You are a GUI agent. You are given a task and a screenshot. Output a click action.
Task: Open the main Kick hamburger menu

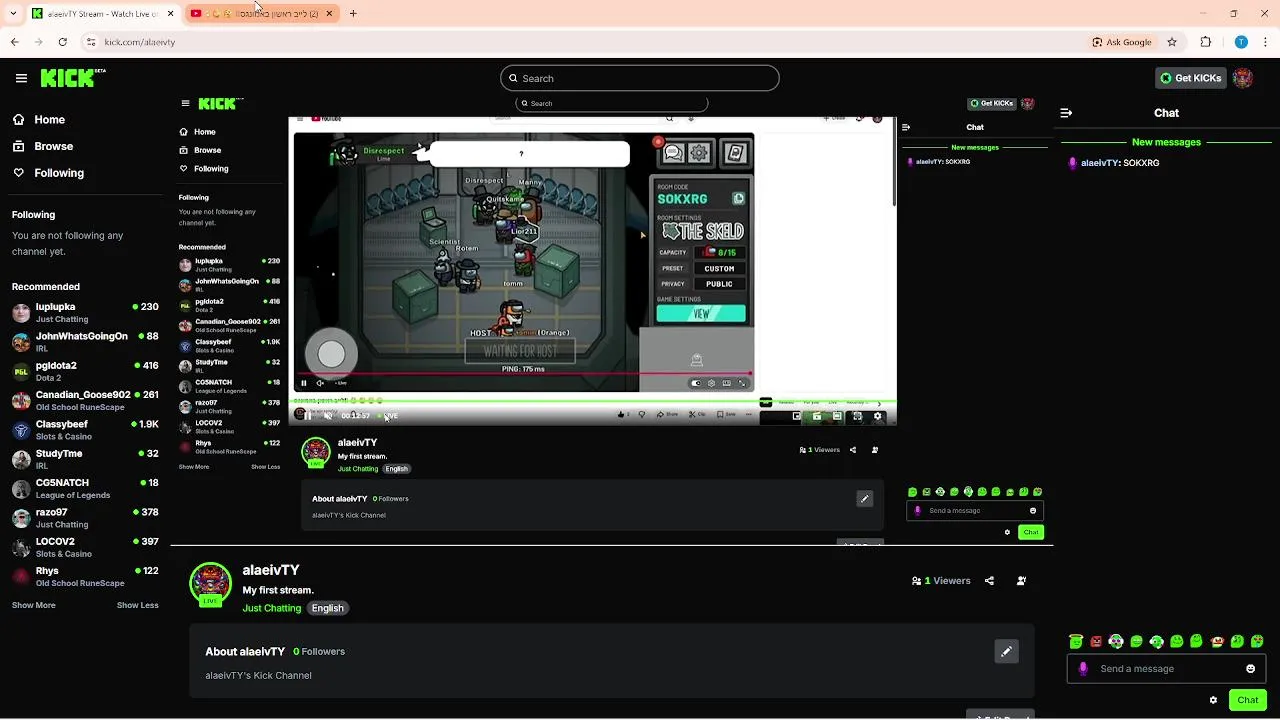[x=21, y=78]
